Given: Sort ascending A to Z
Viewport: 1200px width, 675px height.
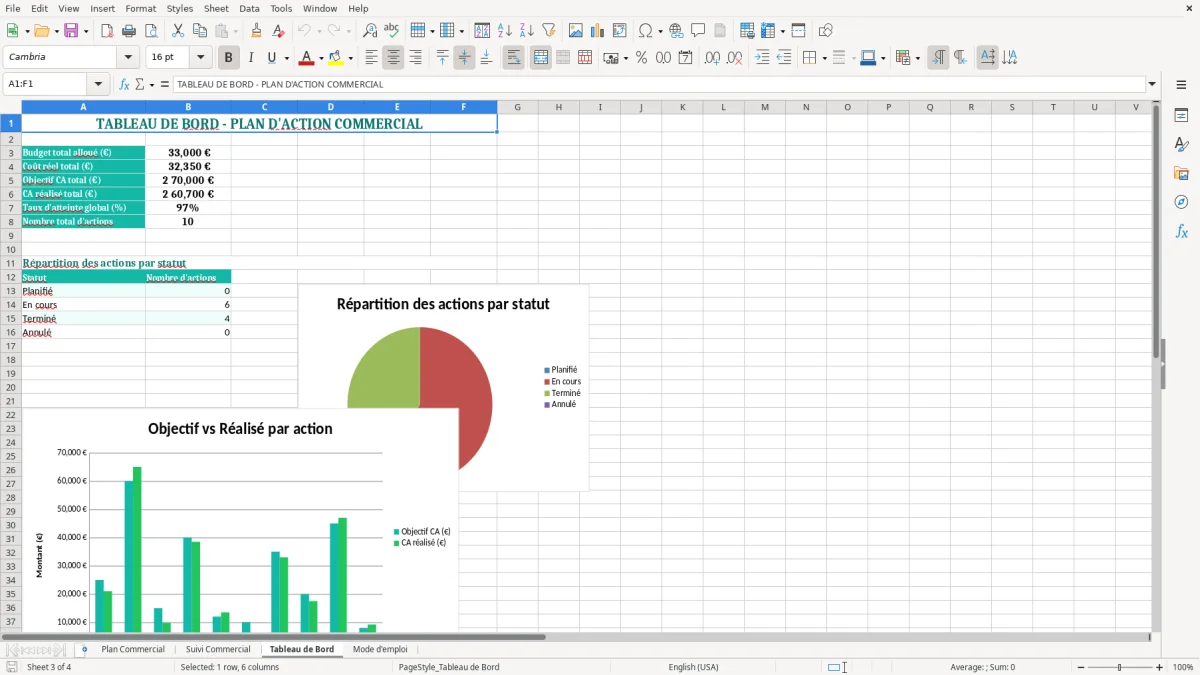Looking at the screenshot, I should pyautogui.click(x=505, y=31).
